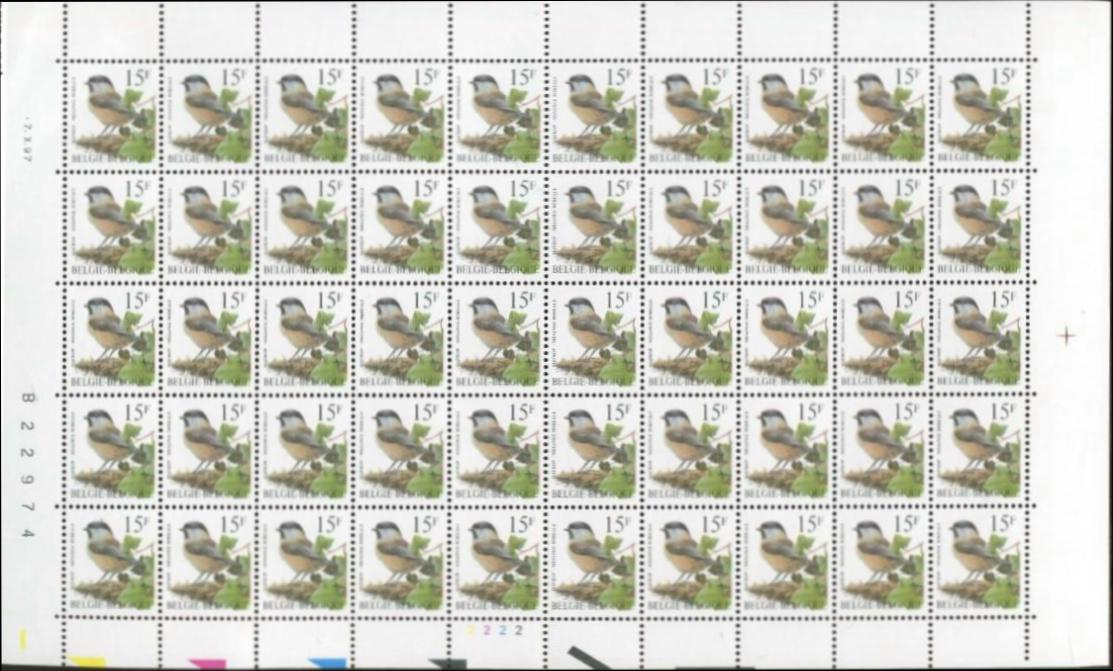
Task: Click the sheet number B 2 2 9 7 4
Action: [28, 464]
